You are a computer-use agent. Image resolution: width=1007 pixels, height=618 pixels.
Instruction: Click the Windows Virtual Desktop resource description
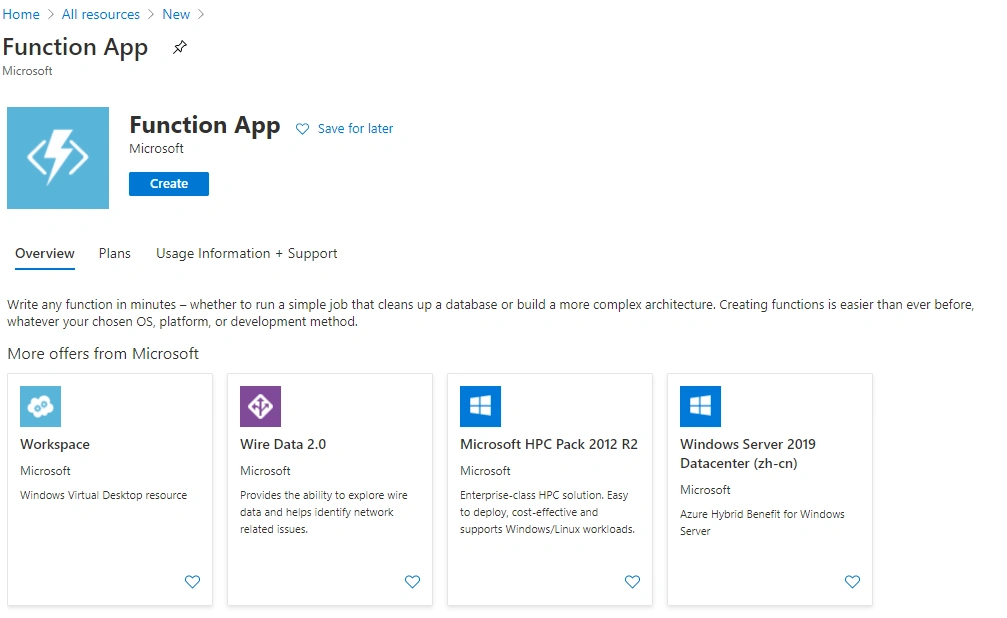click(103, 495)
